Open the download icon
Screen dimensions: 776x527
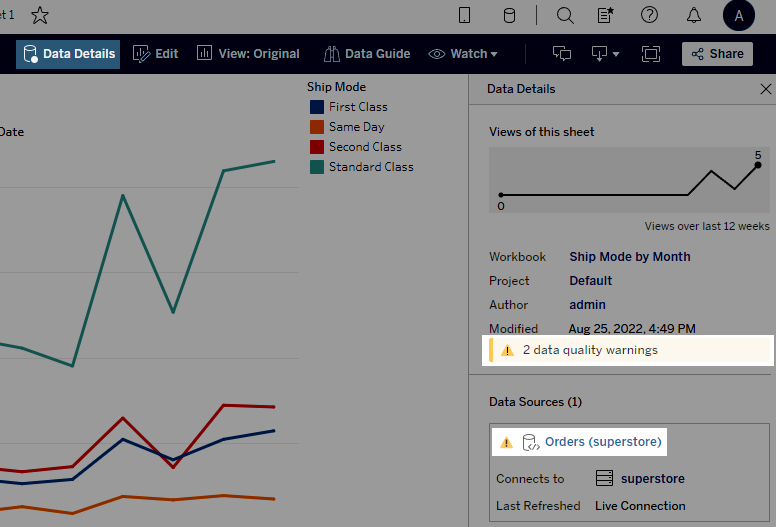pos(599,54)
